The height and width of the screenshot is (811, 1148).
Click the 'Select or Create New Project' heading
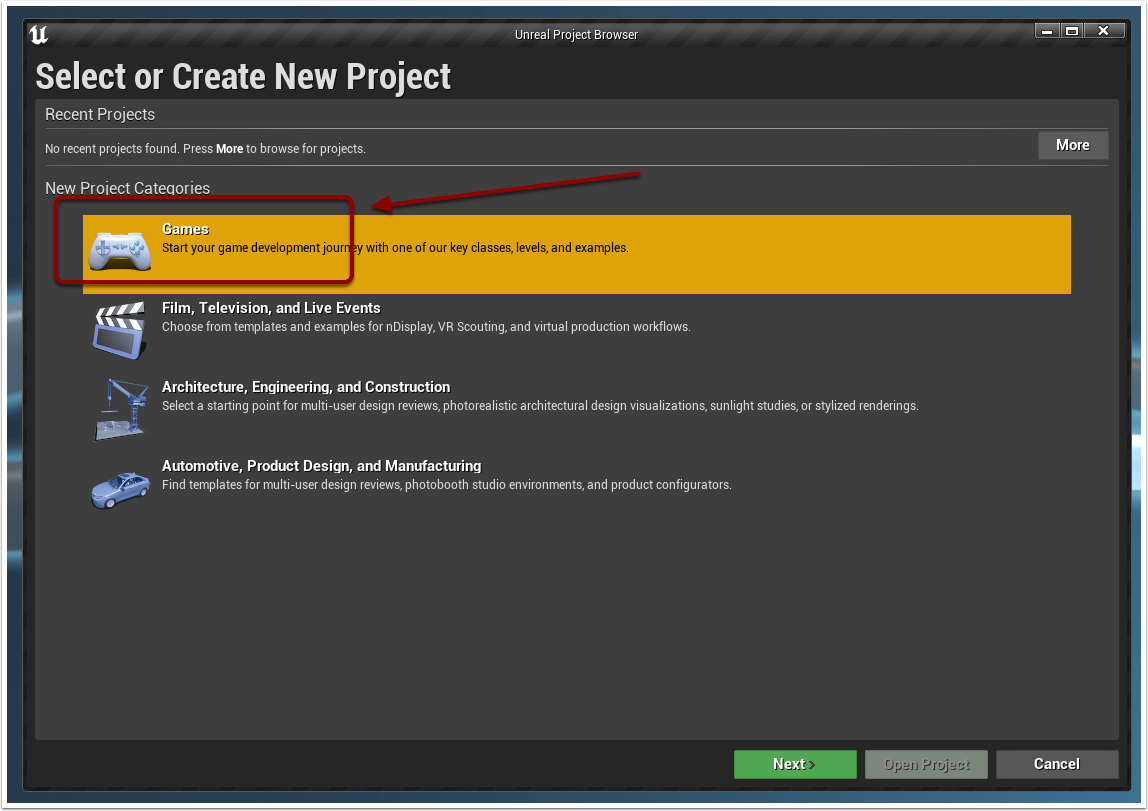tap(243, 77)
